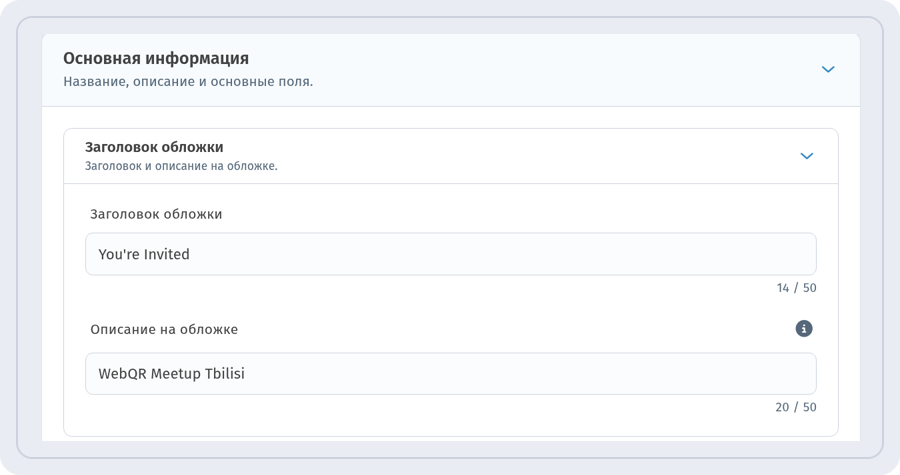Click the Описание на обложке field label

(x=164, y=330)
